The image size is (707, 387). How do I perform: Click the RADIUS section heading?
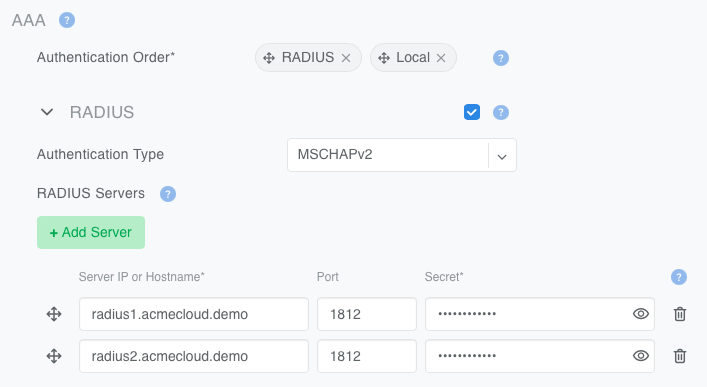(102, 112)
